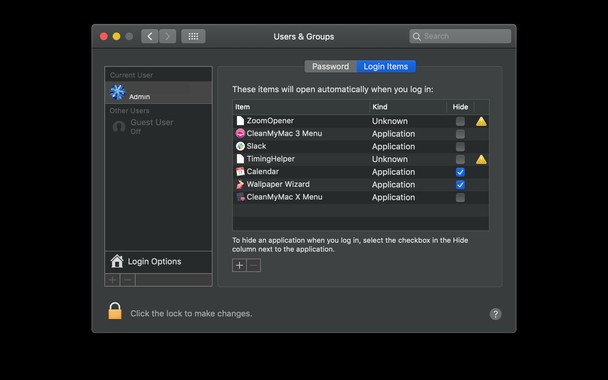Open Login Options in the sidebar
The width and height of the screenshot is (608, 380).
tap(158, 261)
